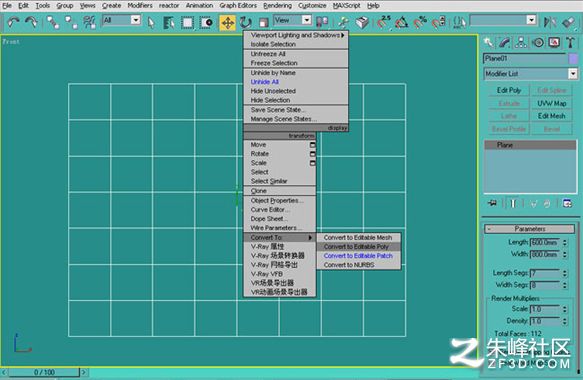Viewport: 583px width, 380px height.
Task: Open Select by Name tool
Action: click(x=169, y=23)
